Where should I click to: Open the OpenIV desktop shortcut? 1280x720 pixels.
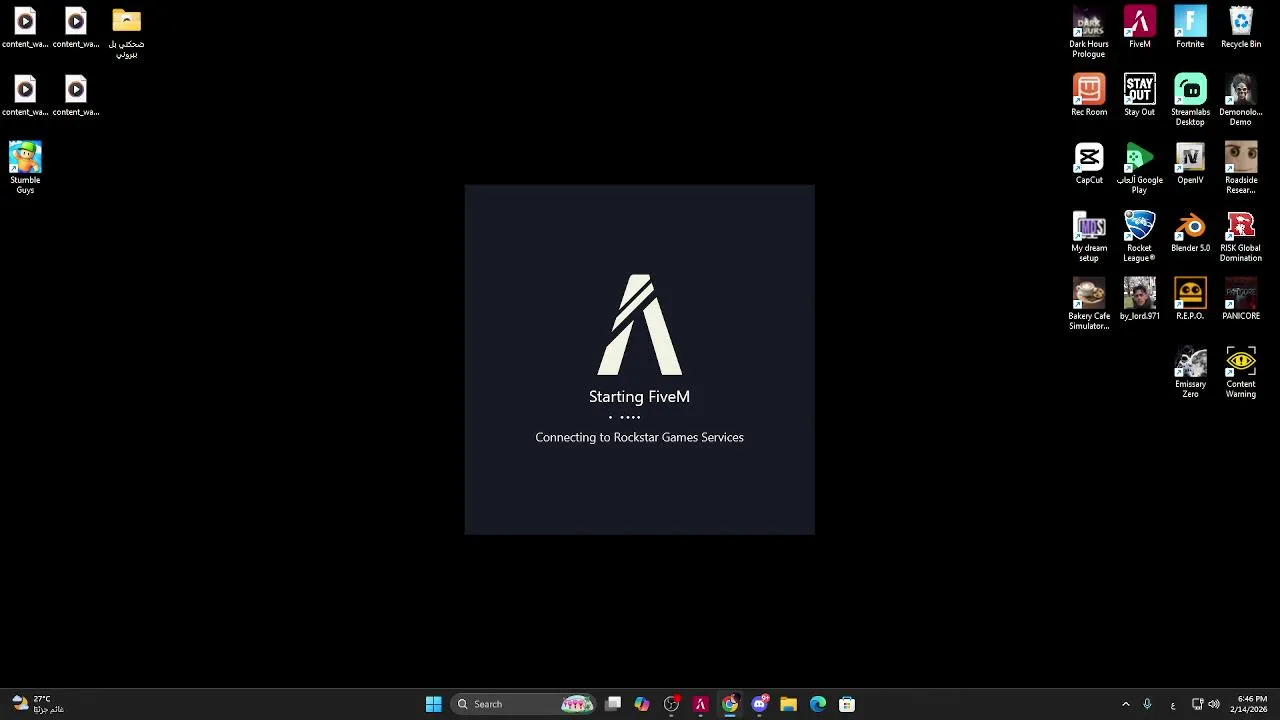[1190, 163]
